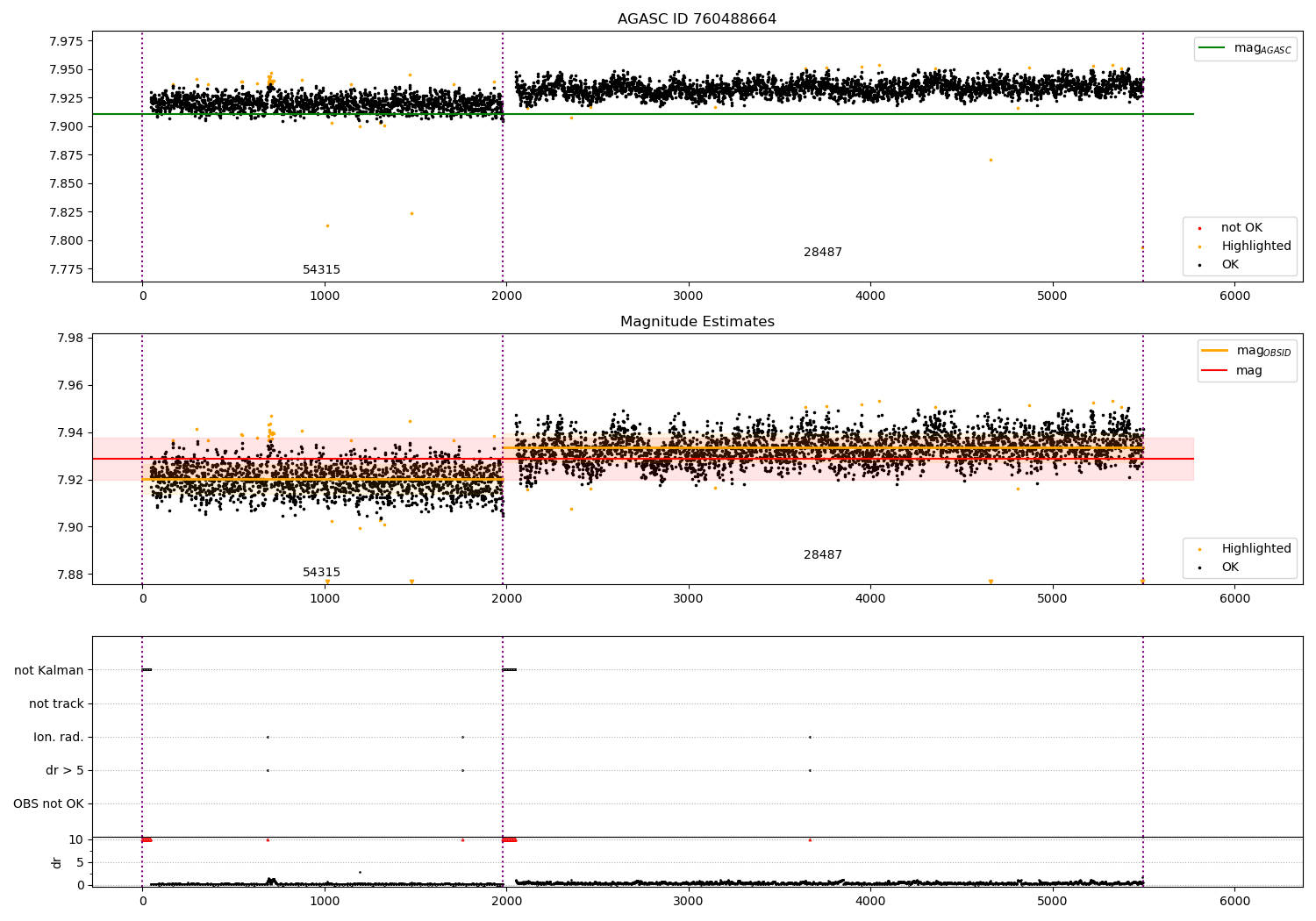Viewport: 1316px width, 921px height.
Task: Click the 'not track' row label
Action: click(56, 703)
